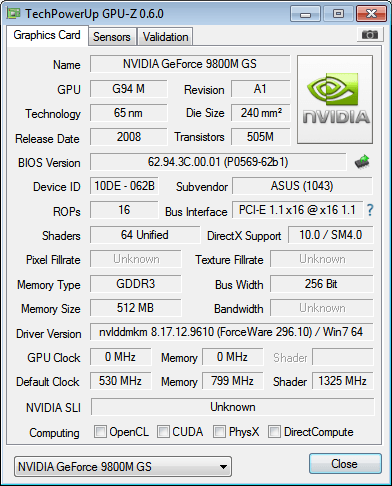Click the Computing label
The image size is (392, 486).
tap(54, 433)
